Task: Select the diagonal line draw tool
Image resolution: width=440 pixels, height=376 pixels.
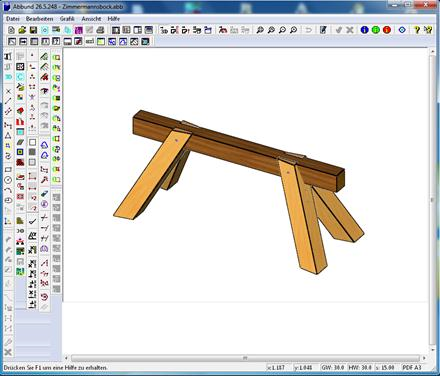Action: pyautogui.click(x=8, y=101)
